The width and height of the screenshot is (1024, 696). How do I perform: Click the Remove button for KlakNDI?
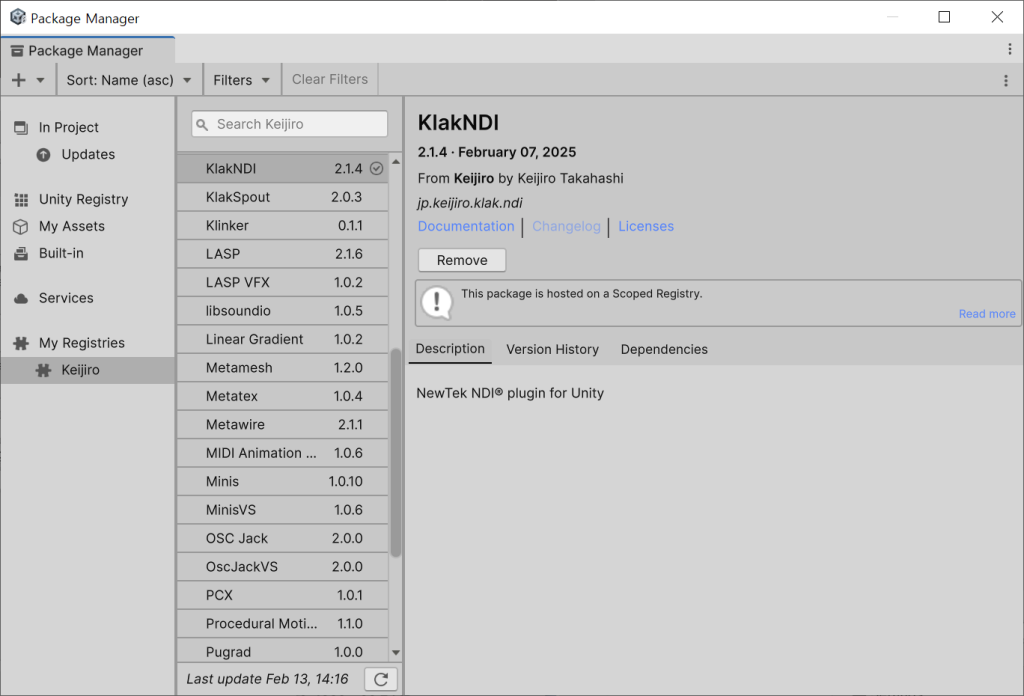pyautogui.click(x=461, y=259)
